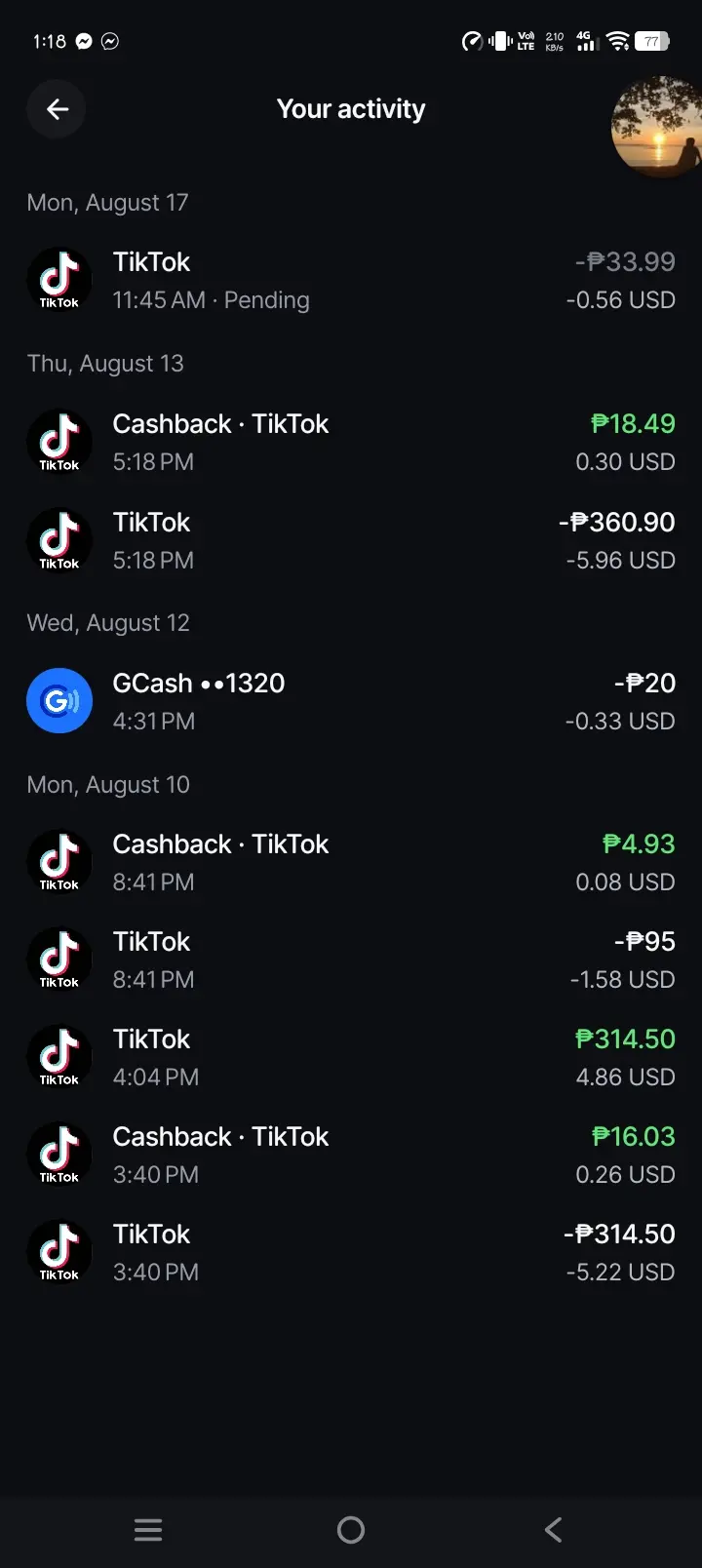Tap the back arrow button
This screenshot has width=702, height=1568.
coord(57,109)
